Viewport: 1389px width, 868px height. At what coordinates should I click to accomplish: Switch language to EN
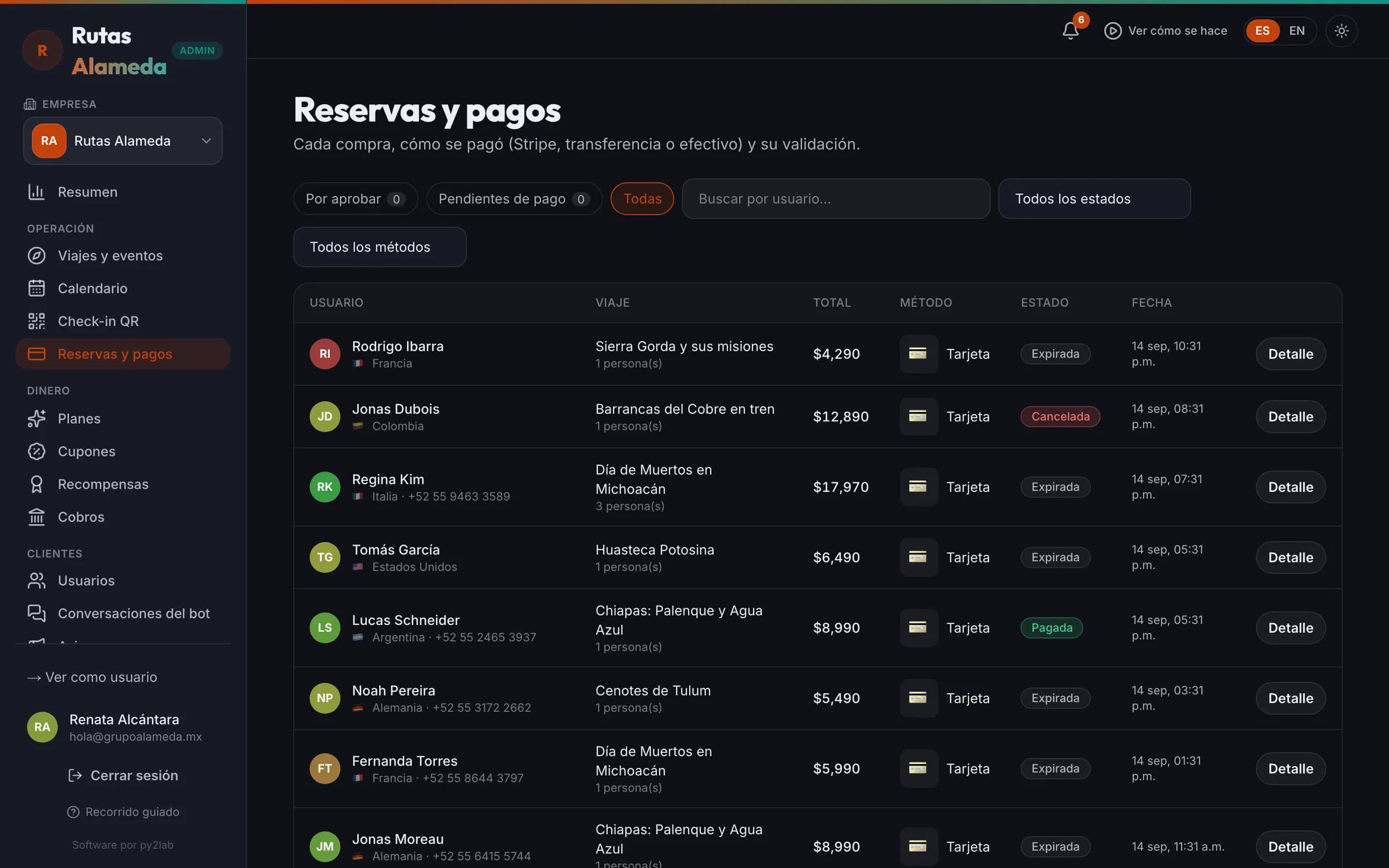(x=1296, y=31)
